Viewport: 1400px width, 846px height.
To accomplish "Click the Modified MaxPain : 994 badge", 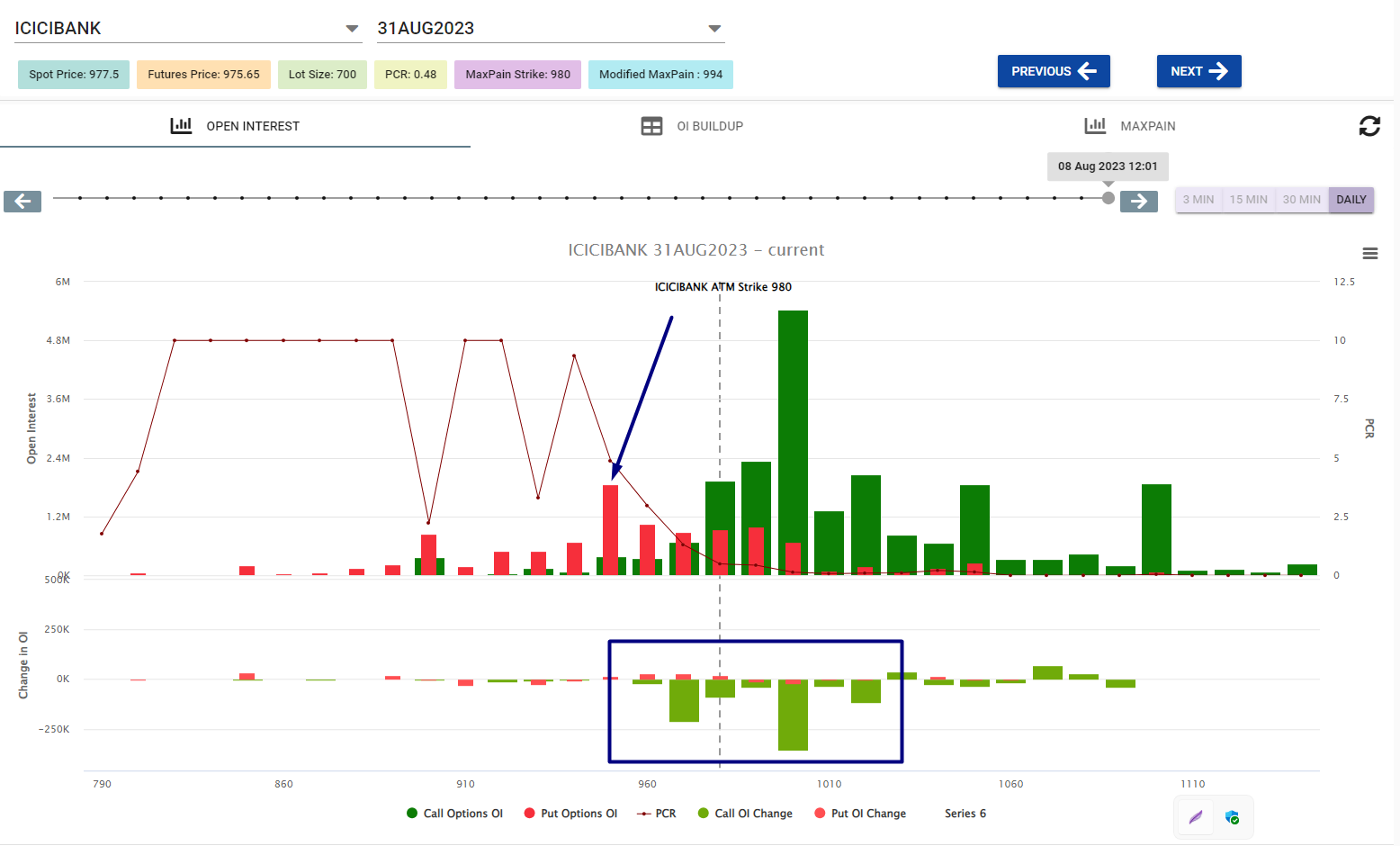I will [660, 75].
